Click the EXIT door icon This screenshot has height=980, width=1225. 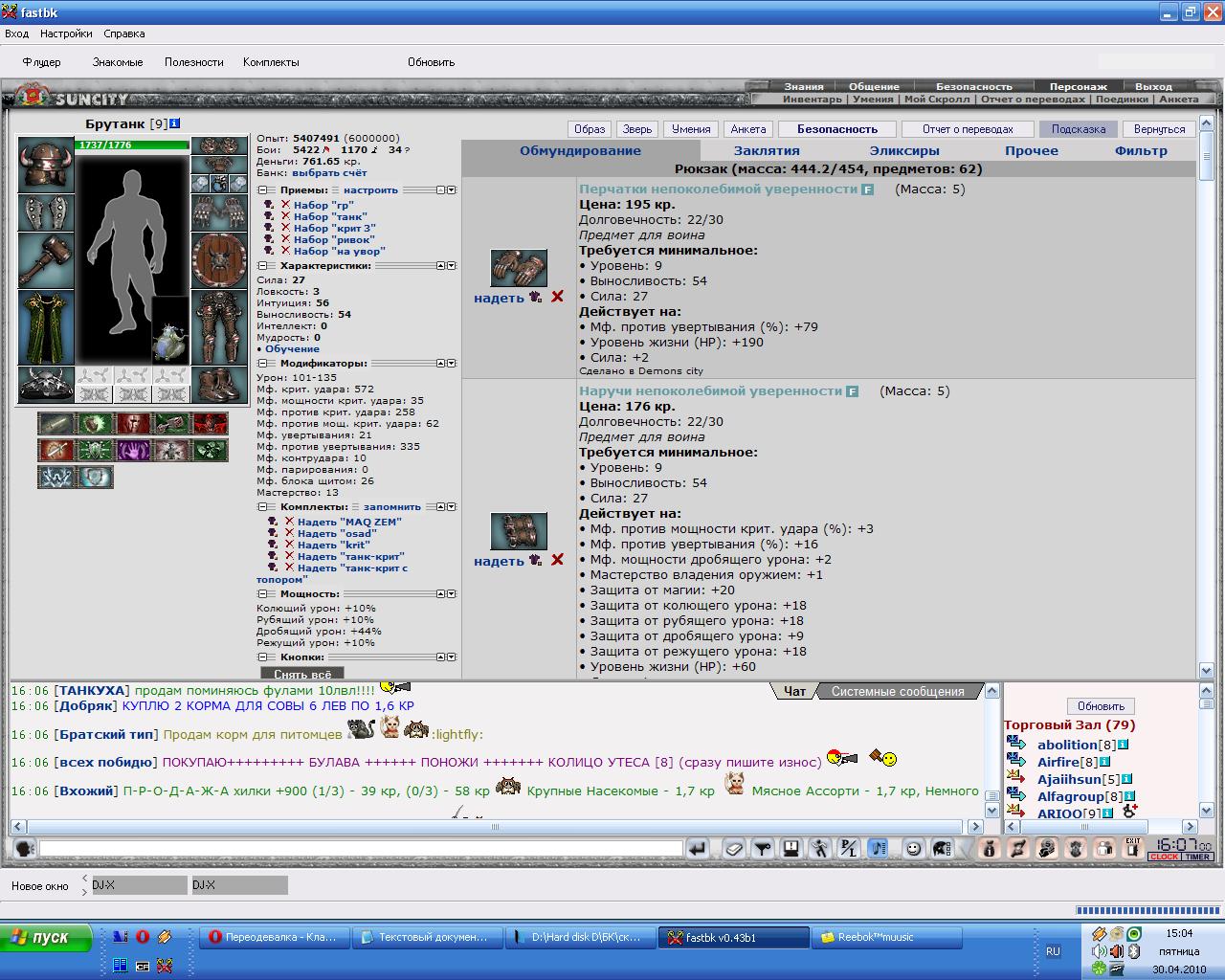coord(1133,848)
